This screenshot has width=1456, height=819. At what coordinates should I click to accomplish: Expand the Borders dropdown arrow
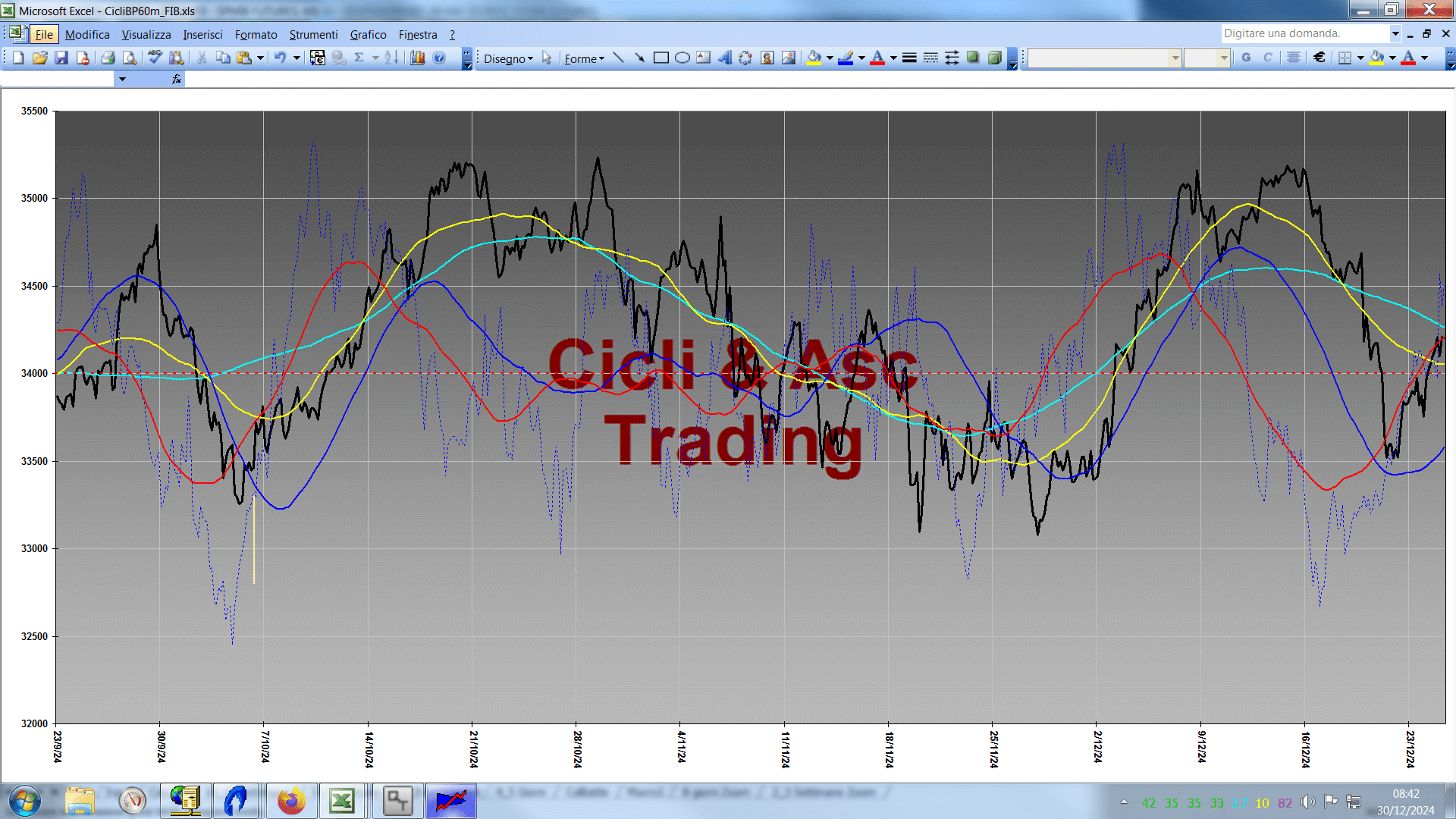point(1360,58)
